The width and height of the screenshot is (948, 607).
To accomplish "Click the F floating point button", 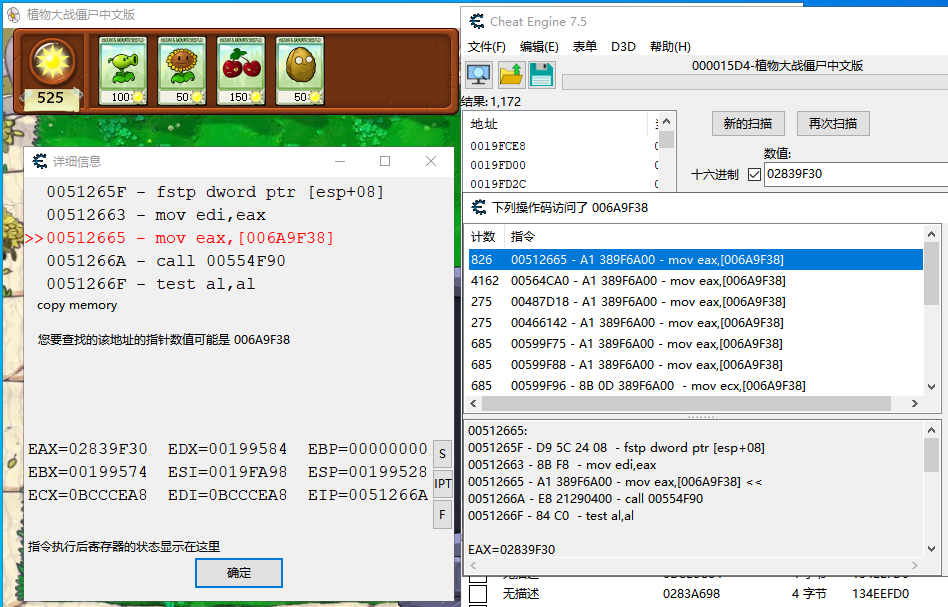I will [x=443, y=514].
